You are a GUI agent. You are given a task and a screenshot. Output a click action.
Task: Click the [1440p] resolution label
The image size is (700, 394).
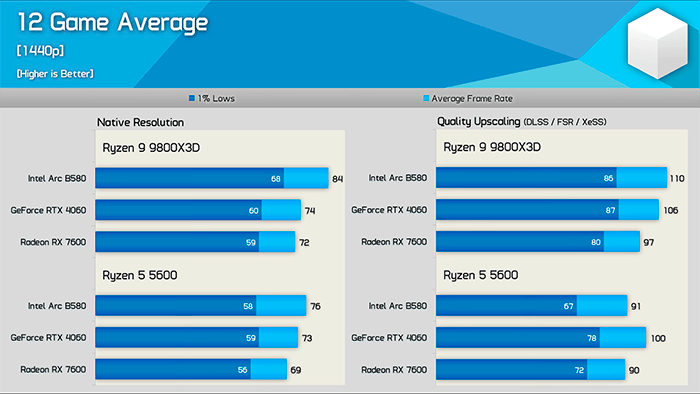pyautogui.click(x=40, y=51)
